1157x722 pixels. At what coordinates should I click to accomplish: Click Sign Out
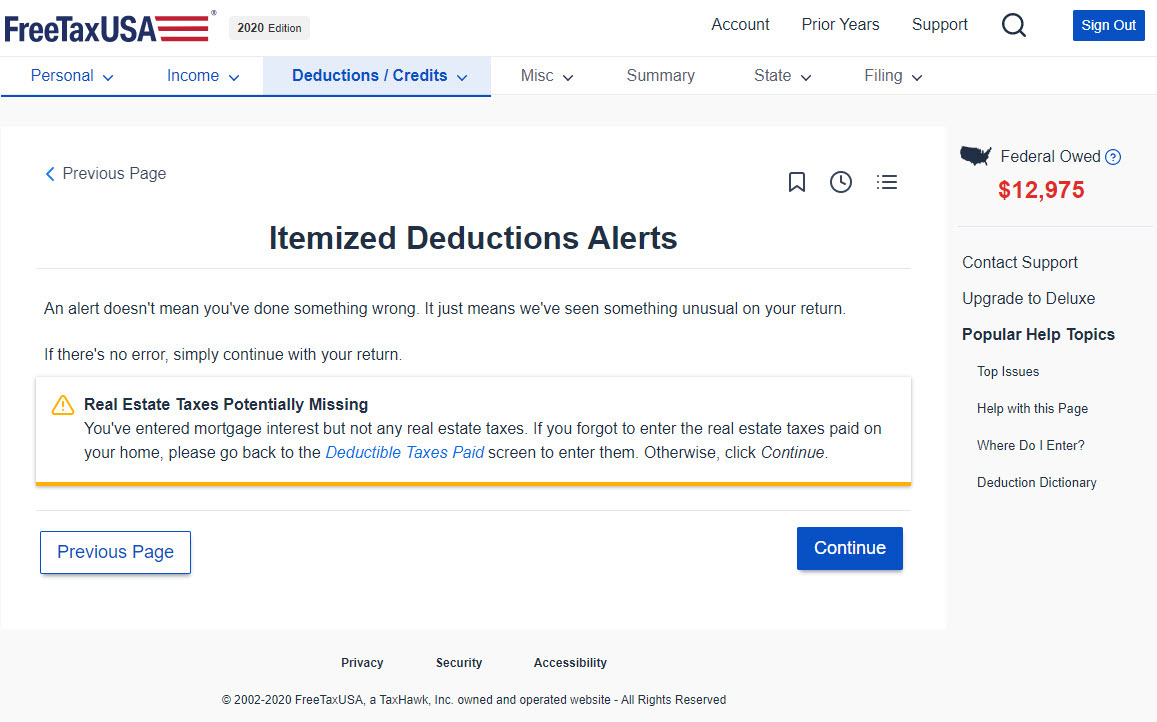[1108, 25]
